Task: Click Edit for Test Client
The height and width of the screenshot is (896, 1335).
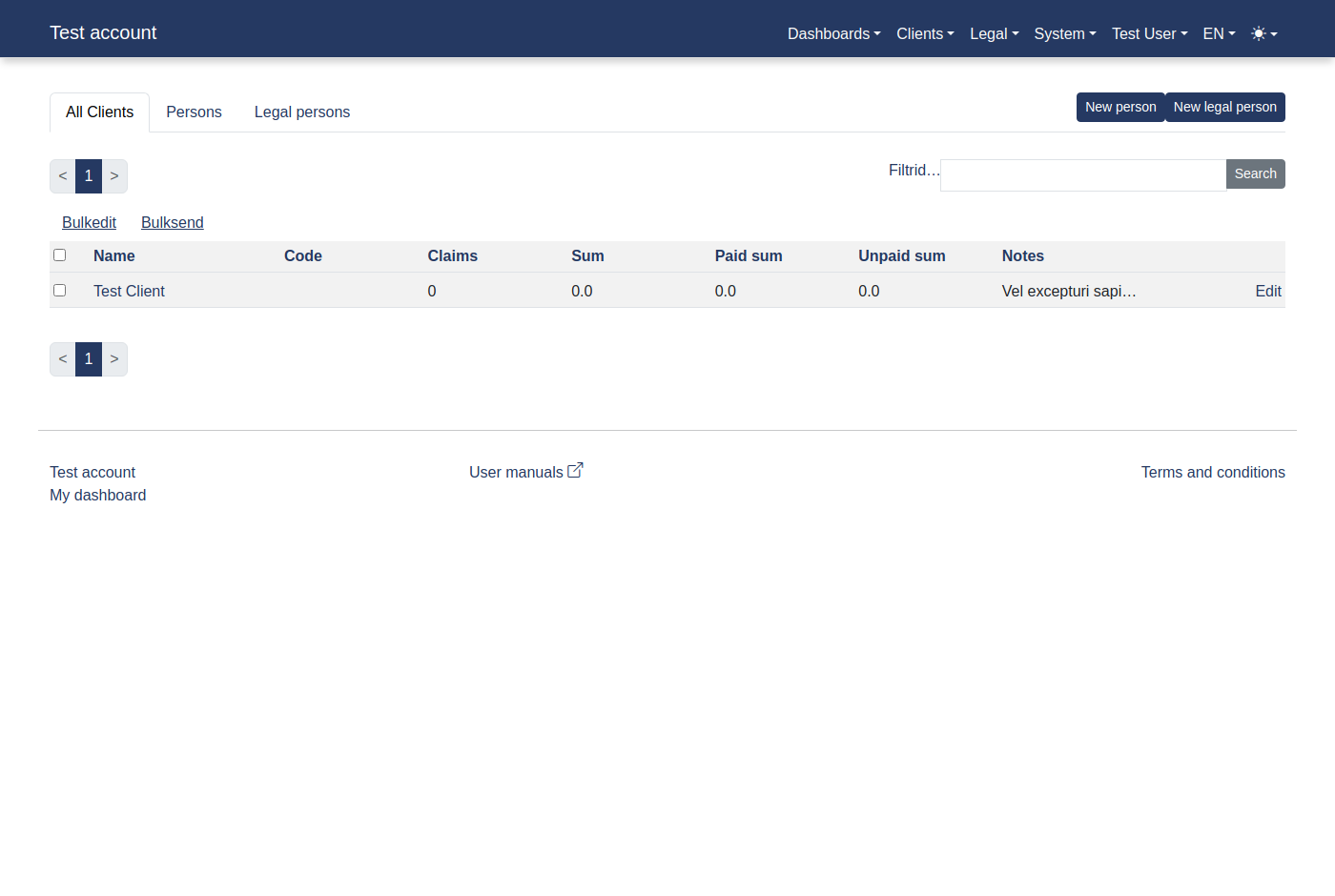Action: point(1267,292)
